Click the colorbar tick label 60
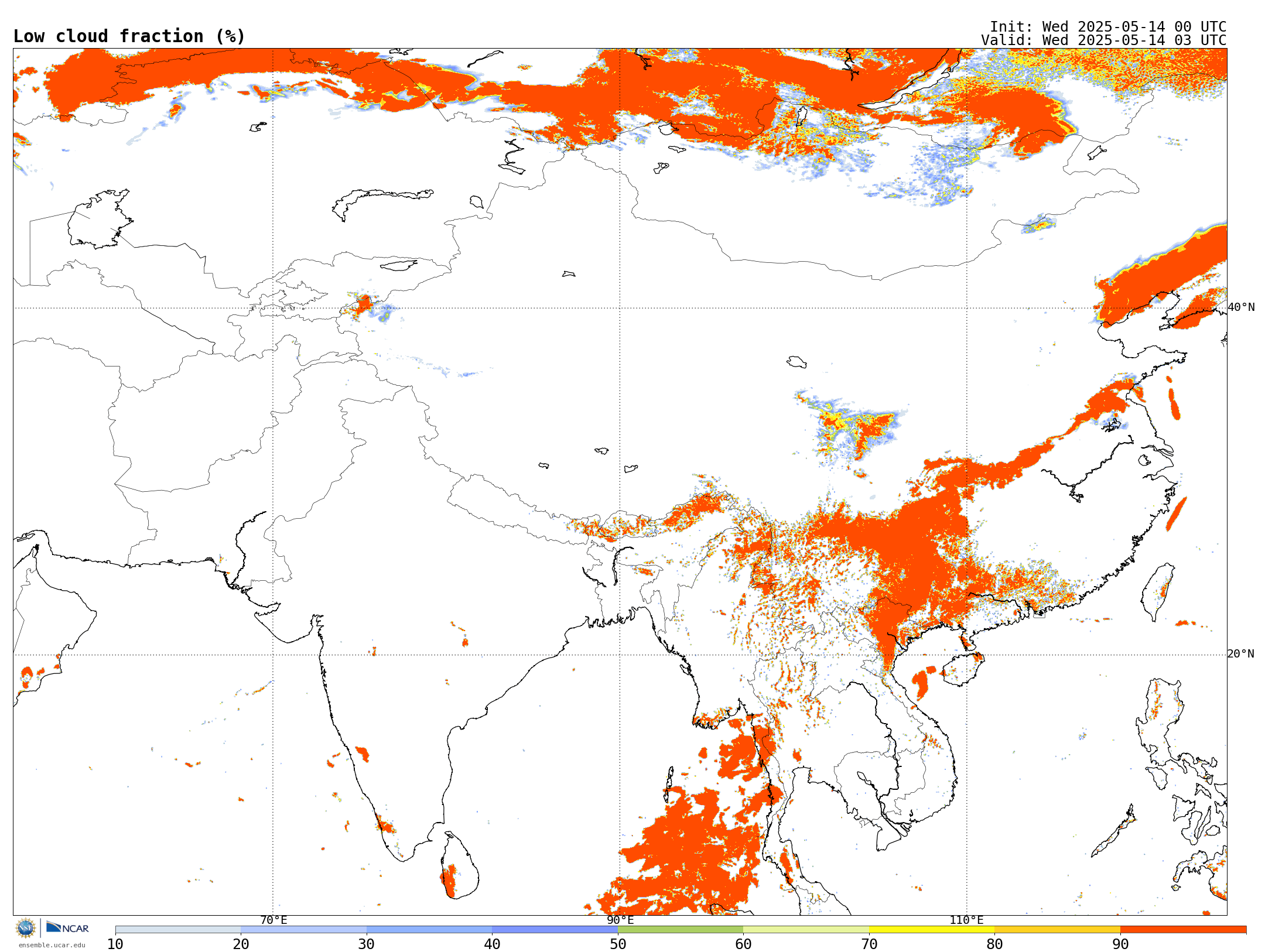1265x952 pixels. click(x=743, y=944)
